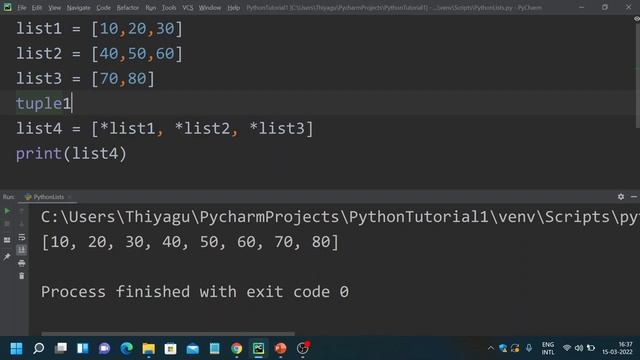Open the Refactor menu

tap(128, 8)
